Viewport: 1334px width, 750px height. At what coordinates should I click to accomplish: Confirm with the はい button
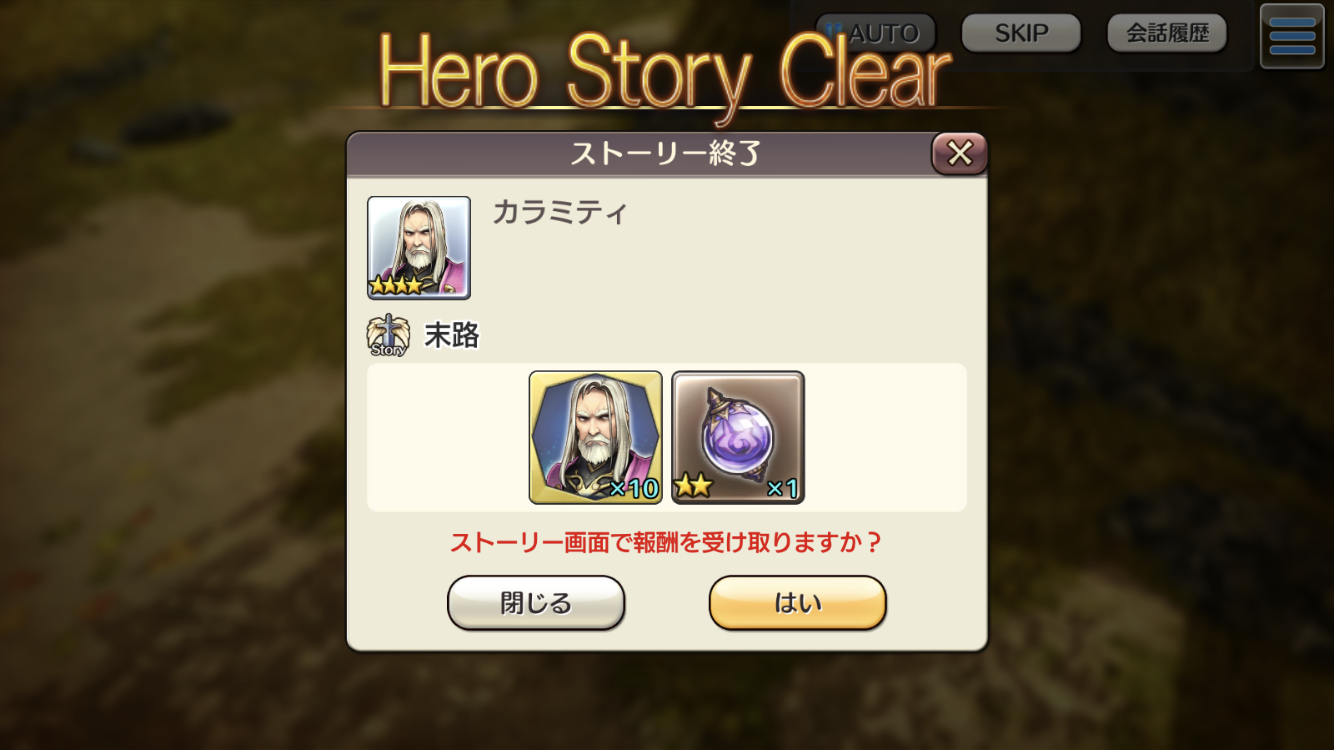pyautogui.click(x=798, y=603)
